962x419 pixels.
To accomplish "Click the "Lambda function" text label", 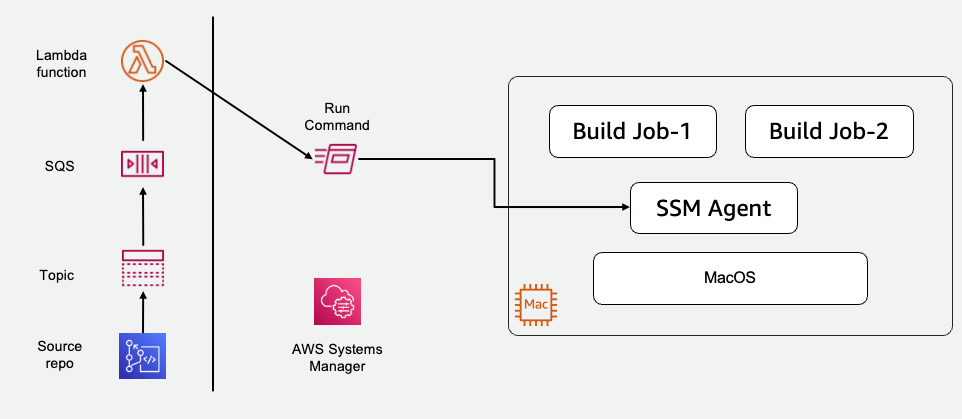I will pyautogui.click(x=61, y=63).
